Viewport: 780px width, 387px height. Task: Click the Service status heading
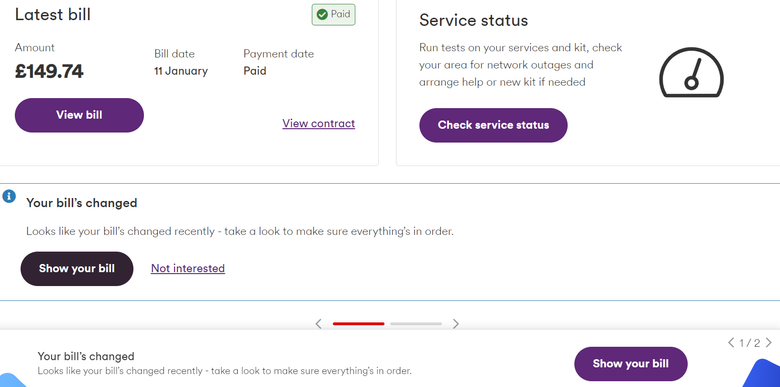[473, 20]
